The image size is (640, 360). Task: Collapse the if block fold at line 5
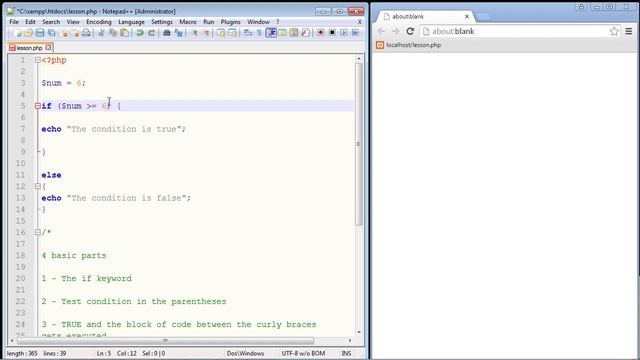pyautogui.click(x=38, y=106)
